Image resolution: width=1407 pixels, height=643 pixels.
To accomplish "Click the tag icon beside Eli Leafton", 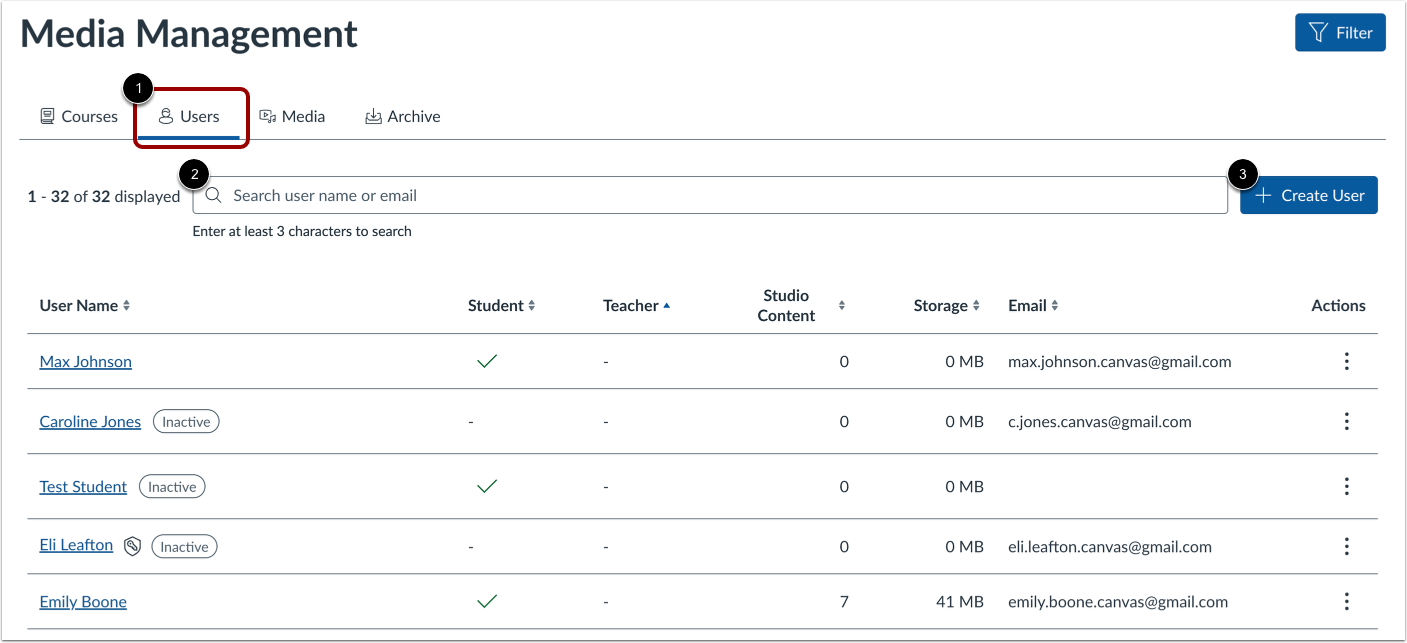I will coord(132,546).
